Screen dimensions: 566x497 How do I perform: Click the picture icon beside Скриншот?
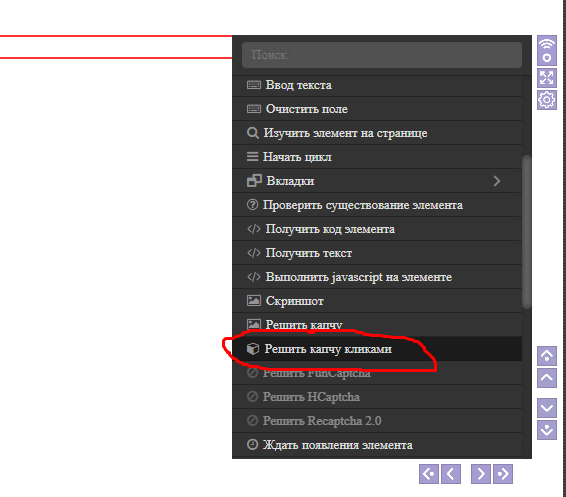pyautogui.click(x=254, y=301)
